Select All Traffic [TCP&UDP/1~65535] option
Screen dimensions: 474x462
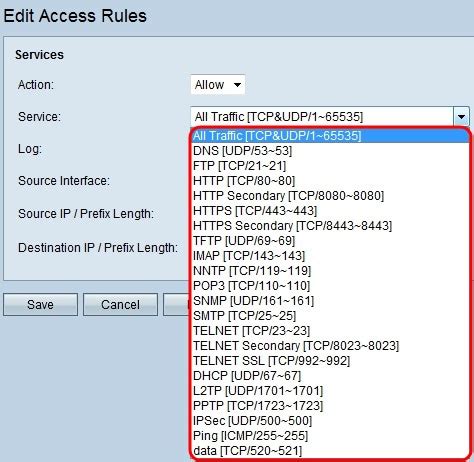(x=331, y=136)
